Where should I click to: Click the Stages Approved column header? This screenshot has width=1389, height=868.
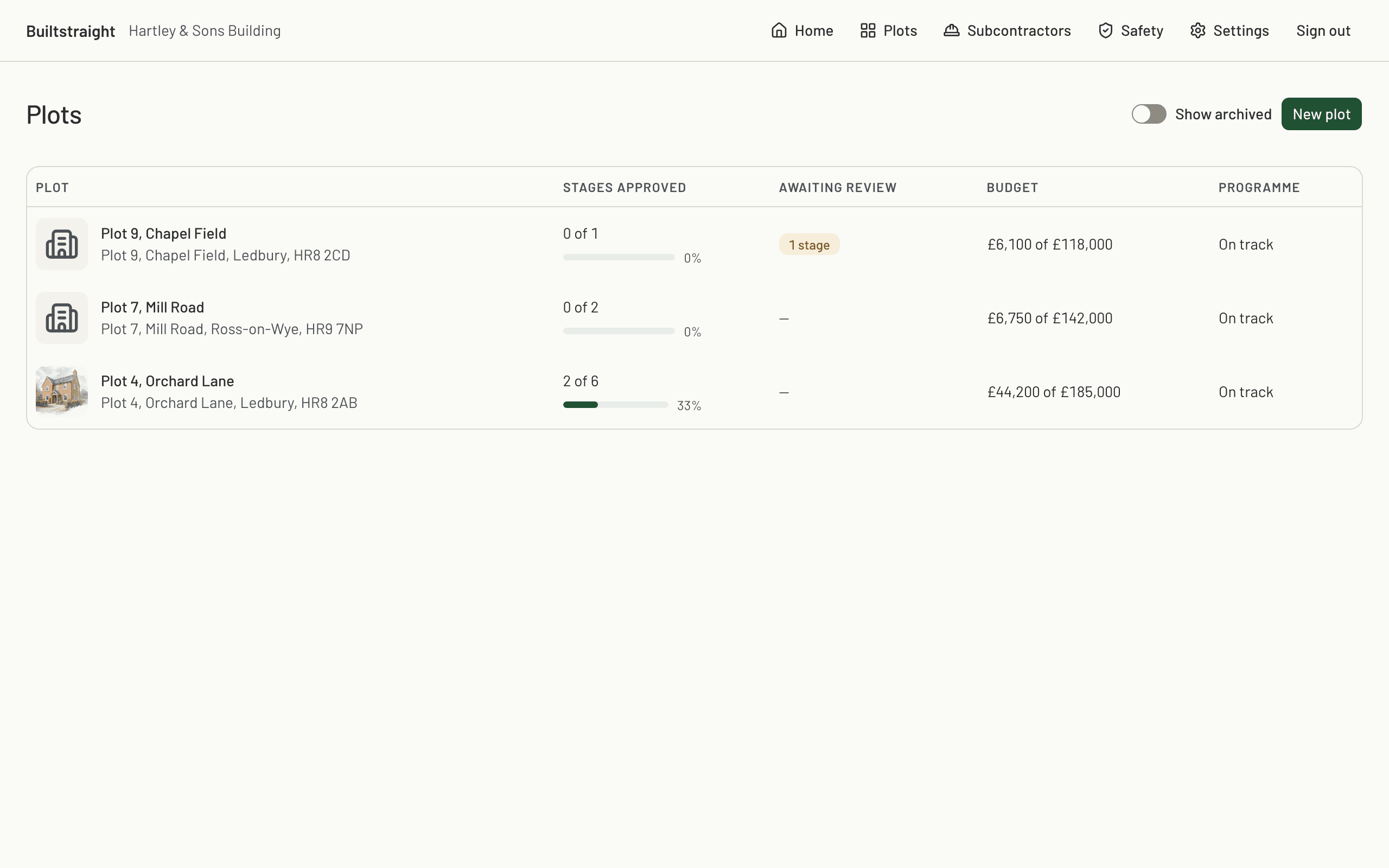(x=625, y=188)
